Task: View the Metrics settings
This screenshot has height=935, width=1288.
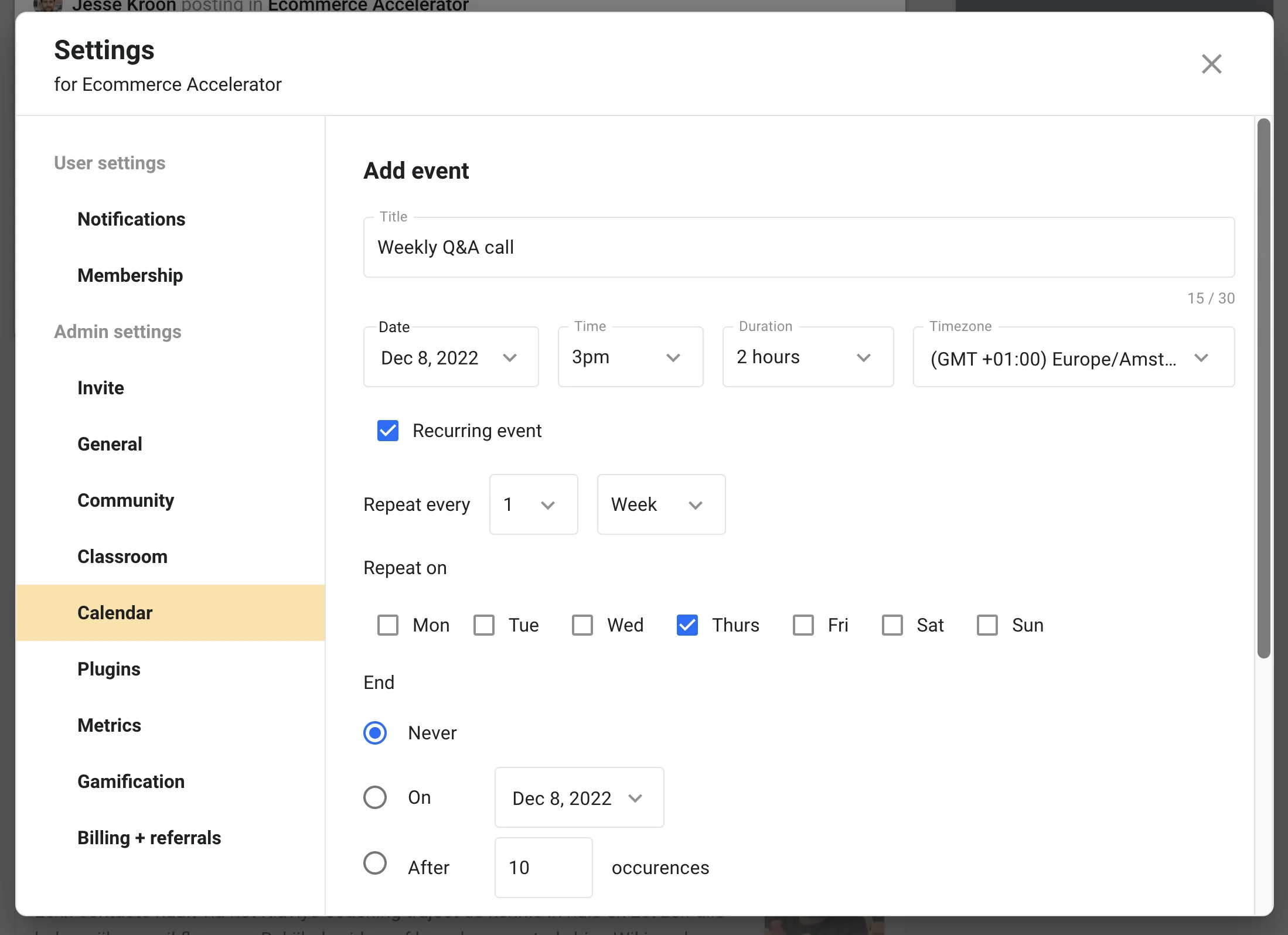Action: pyautogui.click(x=109, y=725)
